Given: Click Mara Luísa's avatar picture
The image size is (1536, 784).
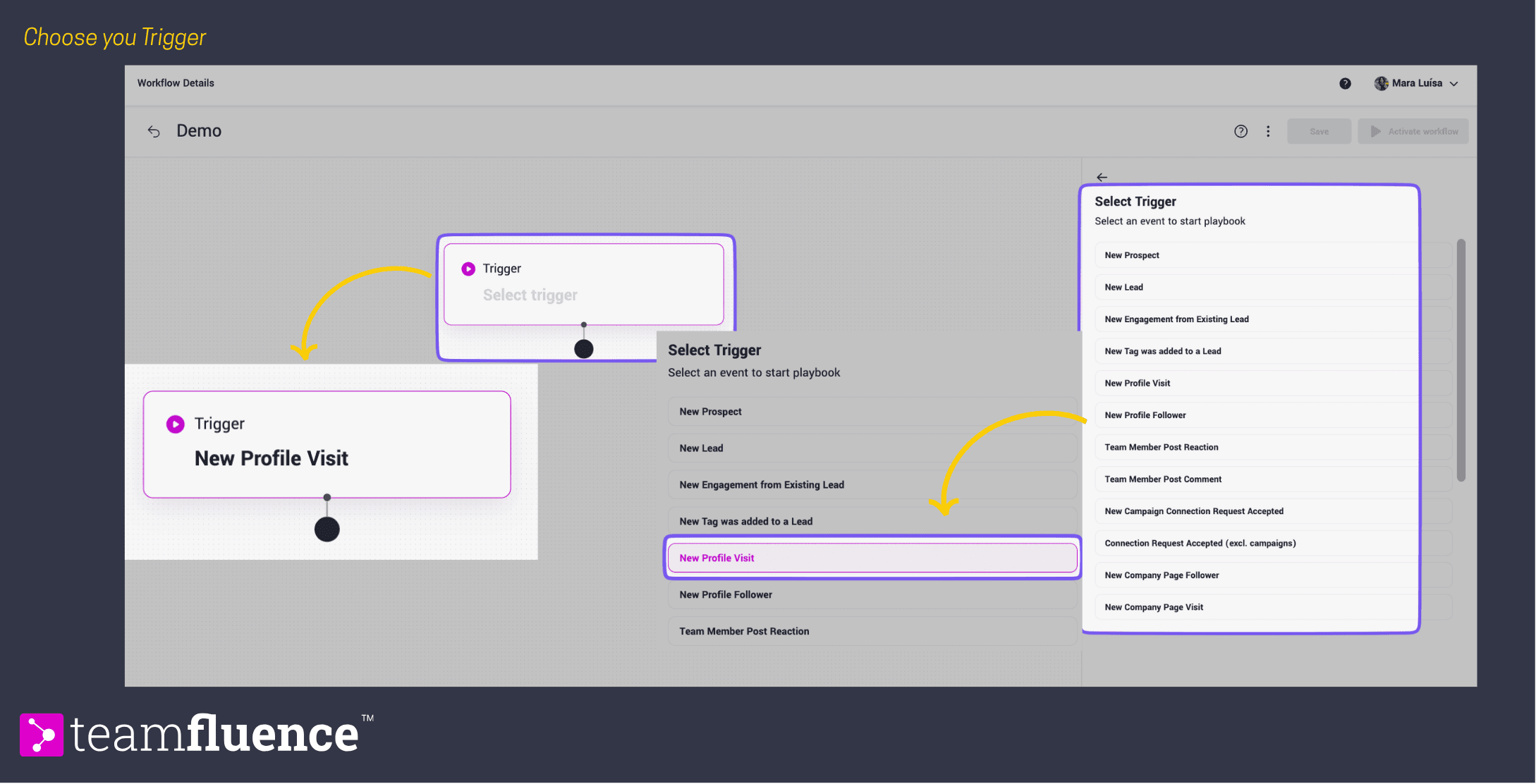Looking at the screenshot, I should pos(1381,83).
